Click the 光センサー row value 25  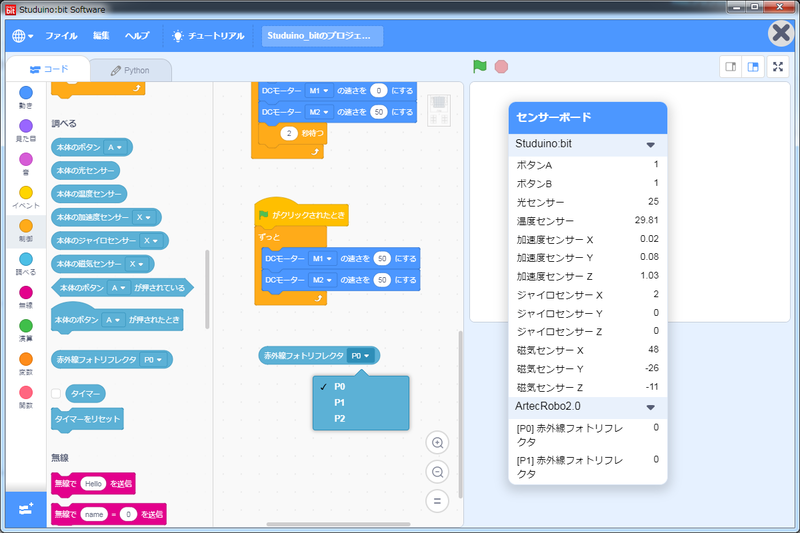[x=653, y=201]
